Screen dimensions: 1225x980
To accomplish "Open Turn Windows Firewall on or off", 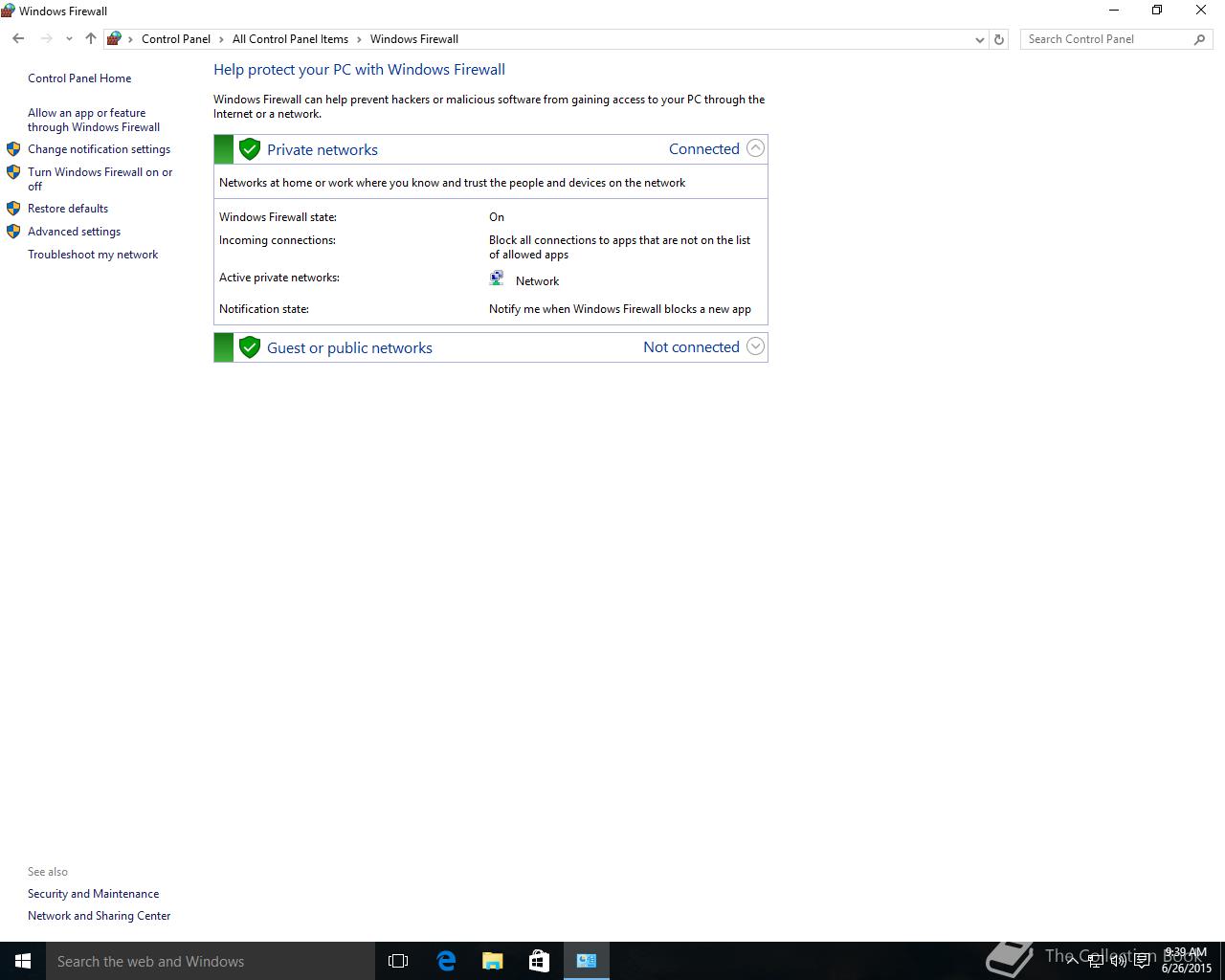I will coord(100,179).
